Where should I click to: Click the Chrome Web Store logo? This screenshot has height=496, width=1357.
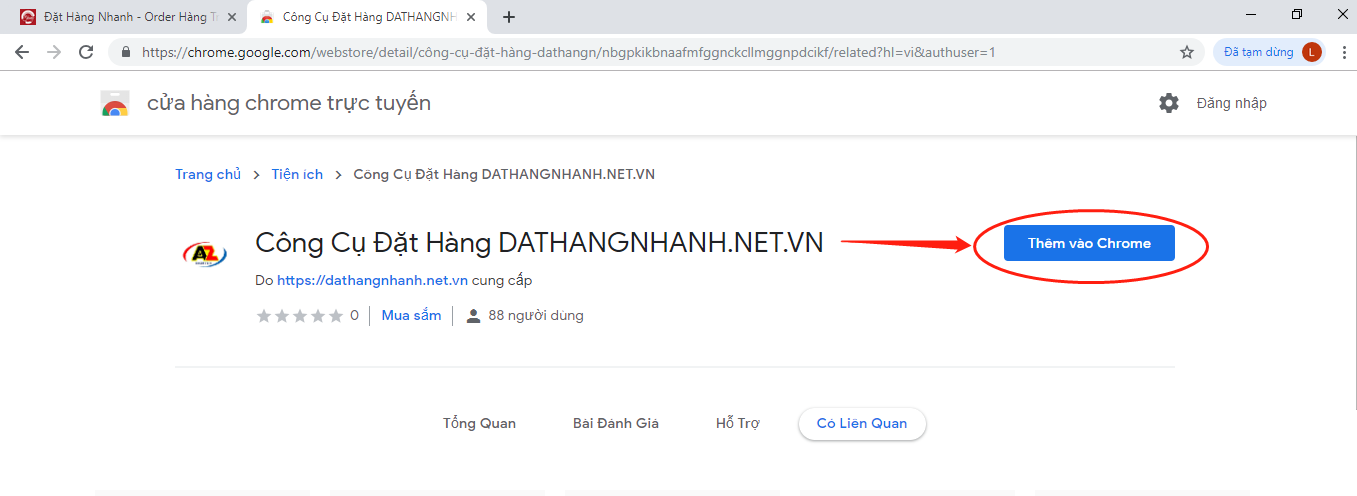click(x=115, y=103)
